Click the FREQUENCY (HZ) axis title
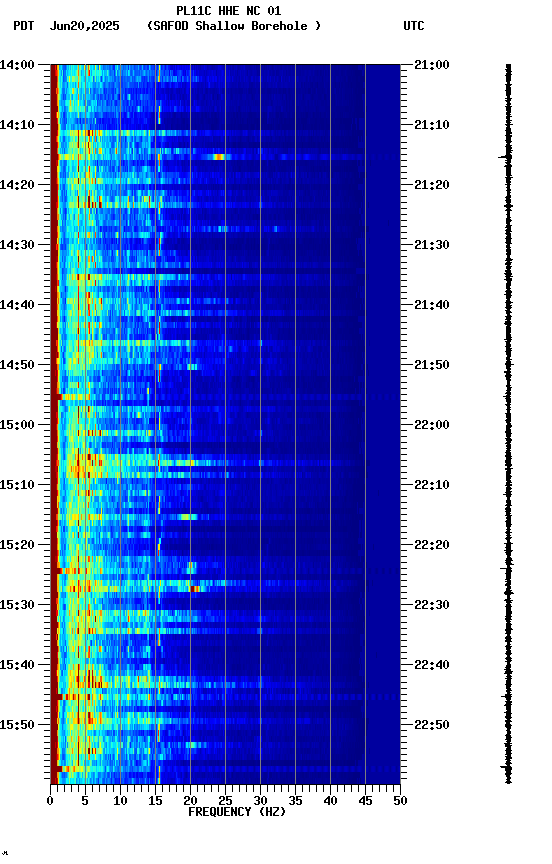 tap(237, 812)
